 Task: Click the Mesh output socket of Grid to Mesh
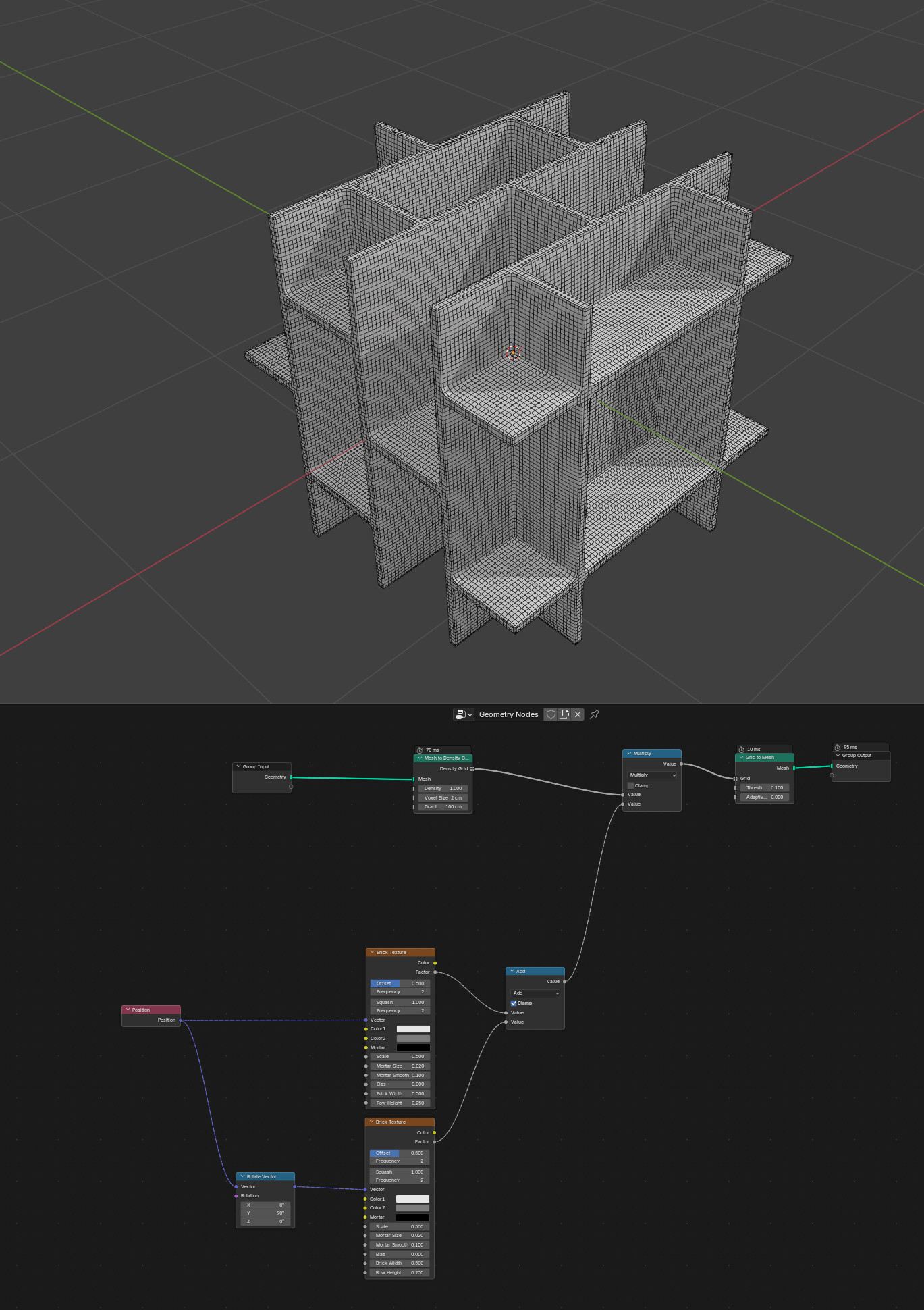click(794, 768)
